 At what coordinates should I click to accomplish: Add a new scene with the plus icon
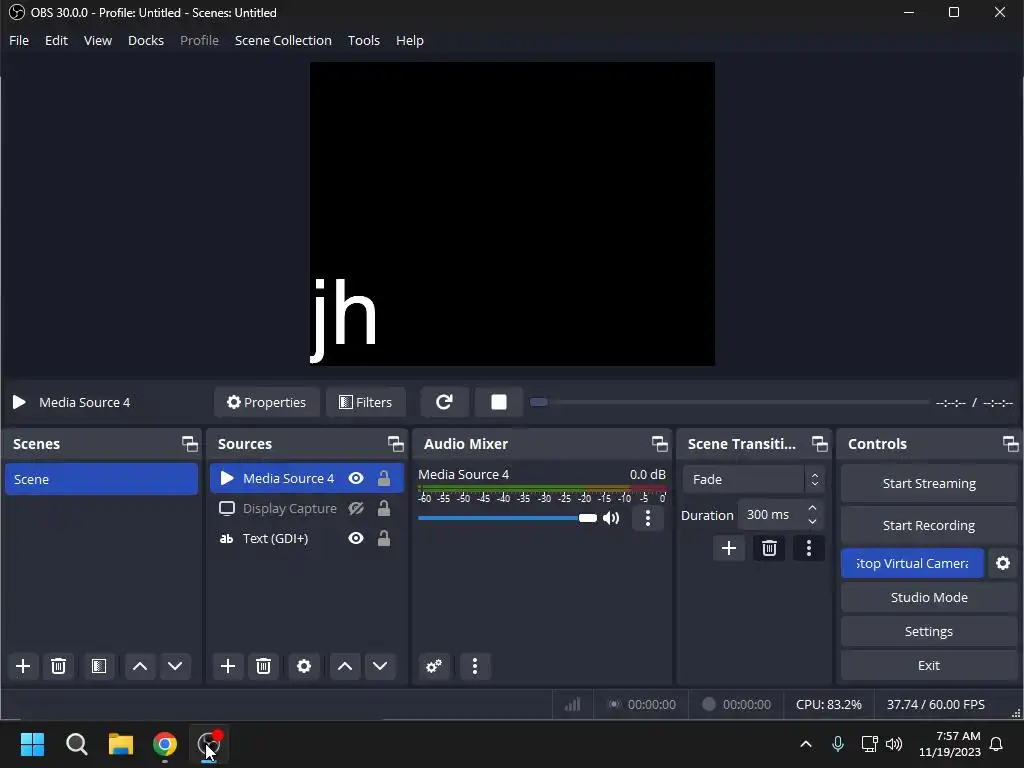[x=23, y=666]
